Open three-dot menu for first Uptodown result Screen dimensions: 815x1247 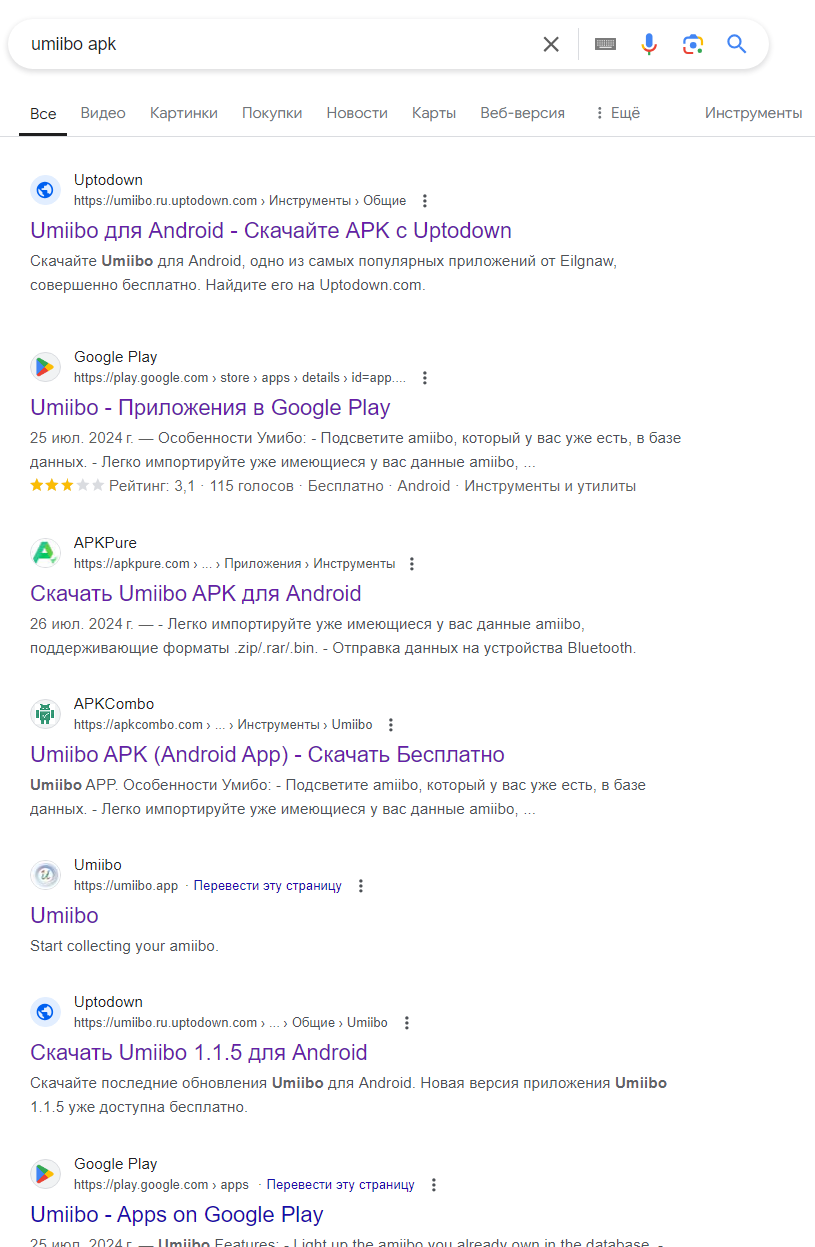click(x=425, y=201)
